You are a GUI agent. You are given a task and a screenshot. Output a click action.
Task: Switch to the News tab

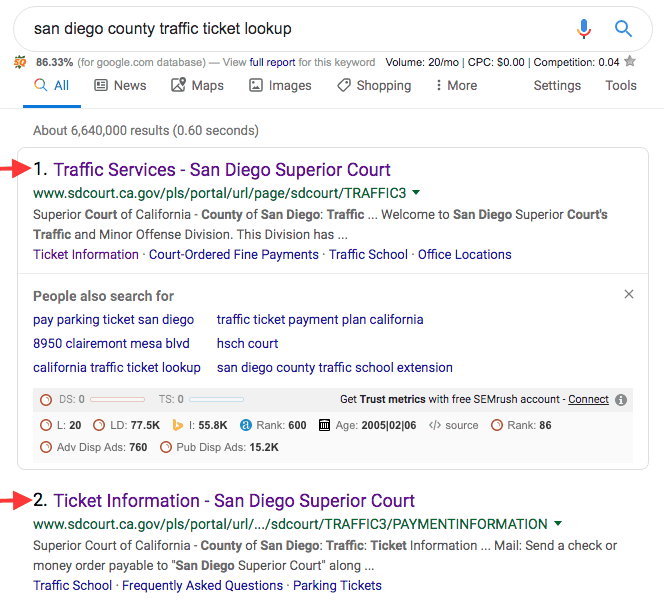(x=120, y=86)
